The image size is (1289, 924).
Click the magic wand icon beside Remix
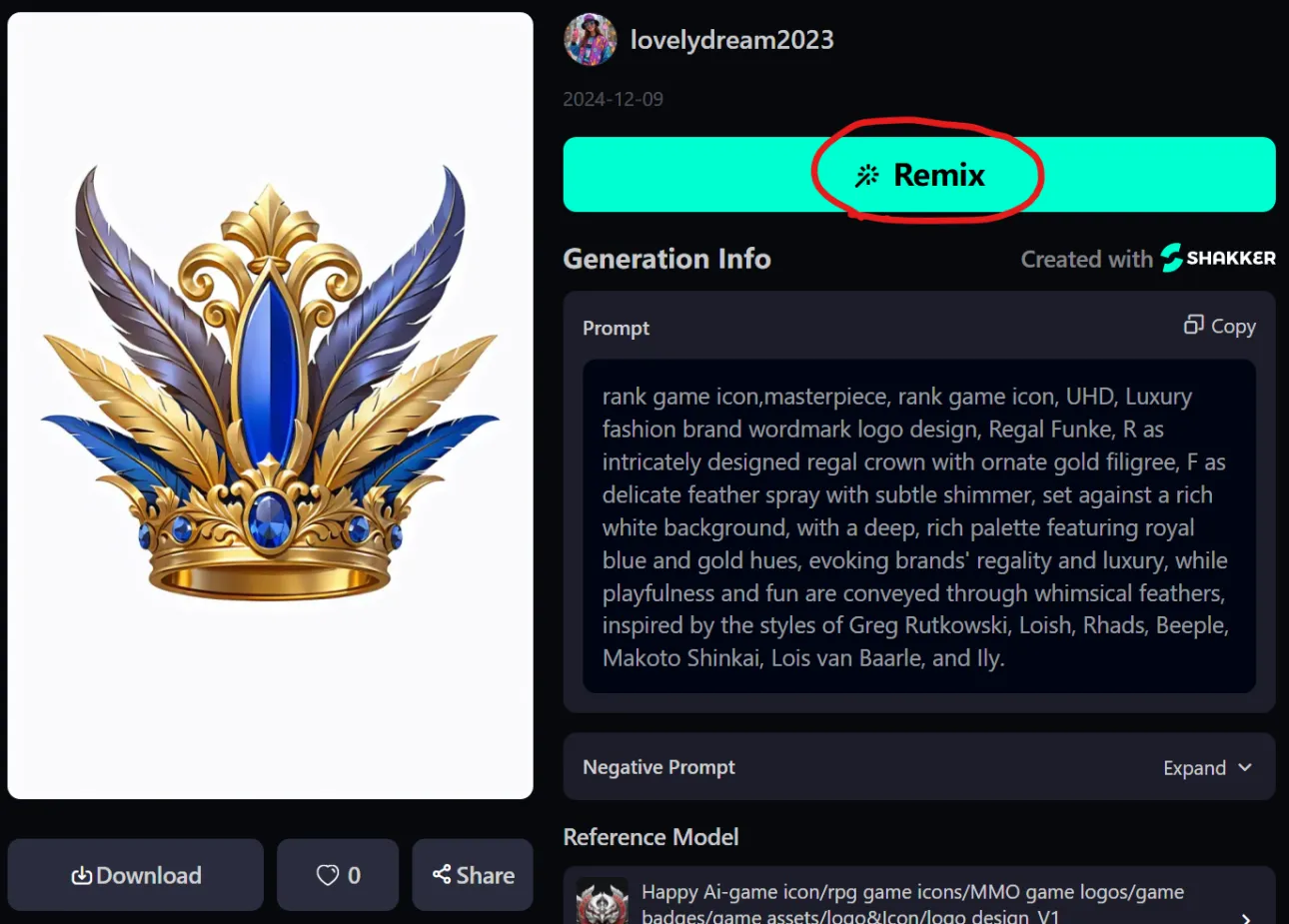click(866, 176)
